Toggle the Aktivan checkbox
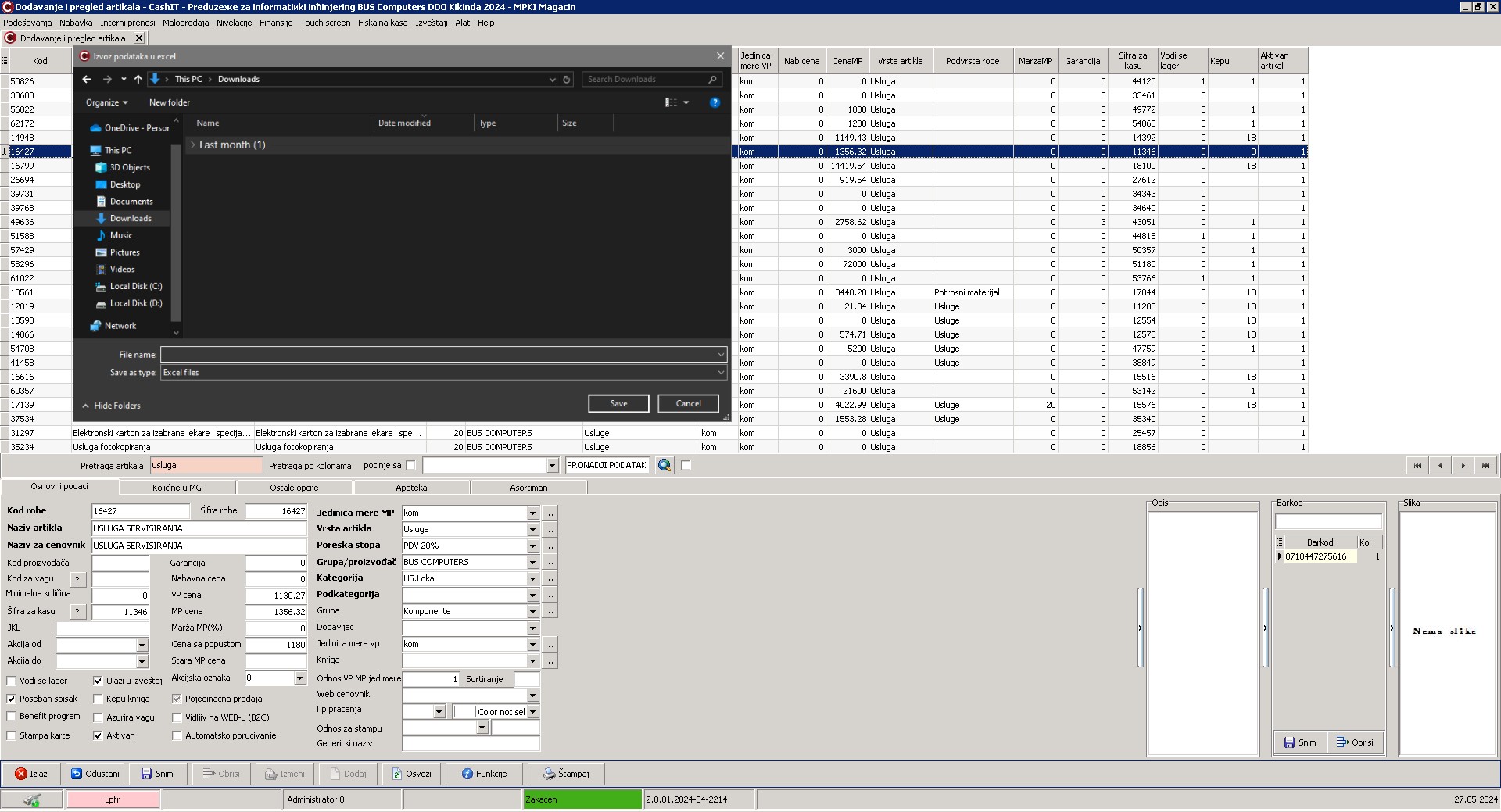Screen dimensions: 1501x812 [x=98, y=735]
